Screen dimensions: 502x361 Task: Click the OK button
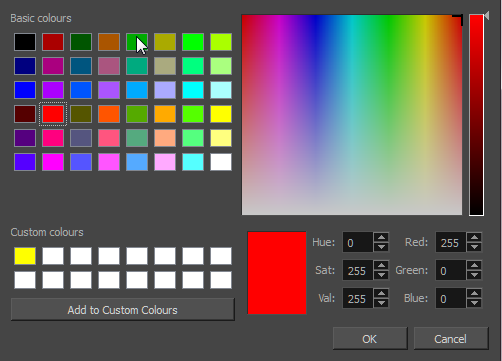[x=370, y=339]
